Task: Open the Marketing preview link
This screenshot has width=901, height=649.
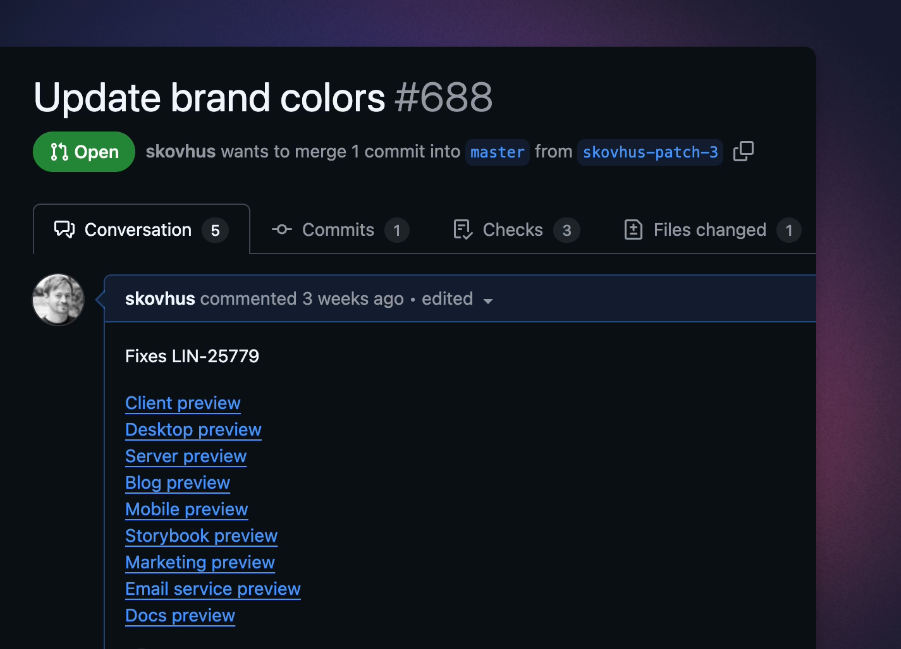Action: click(x=200, y=562)
